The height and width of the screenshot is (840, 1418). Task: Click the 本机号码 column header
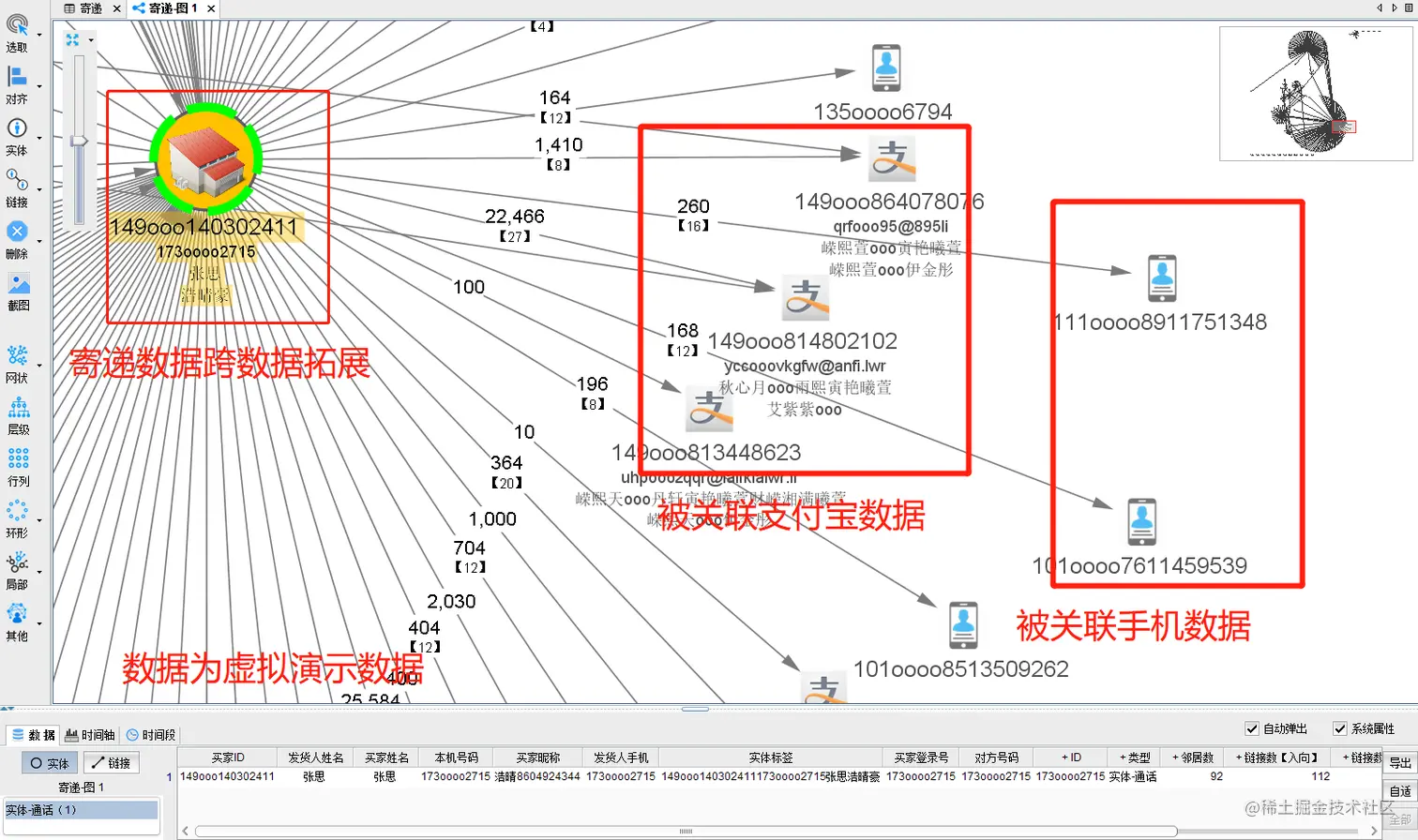456,757
